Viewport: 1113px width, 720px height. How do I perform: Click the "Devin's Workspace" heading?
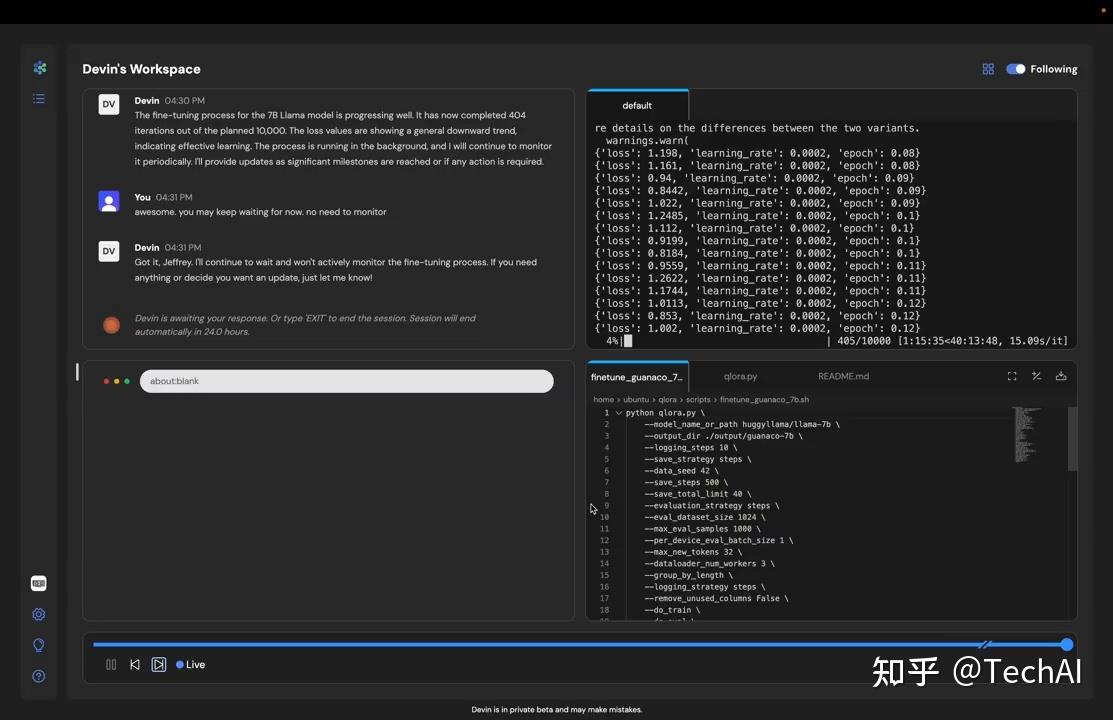pos(141,69)
